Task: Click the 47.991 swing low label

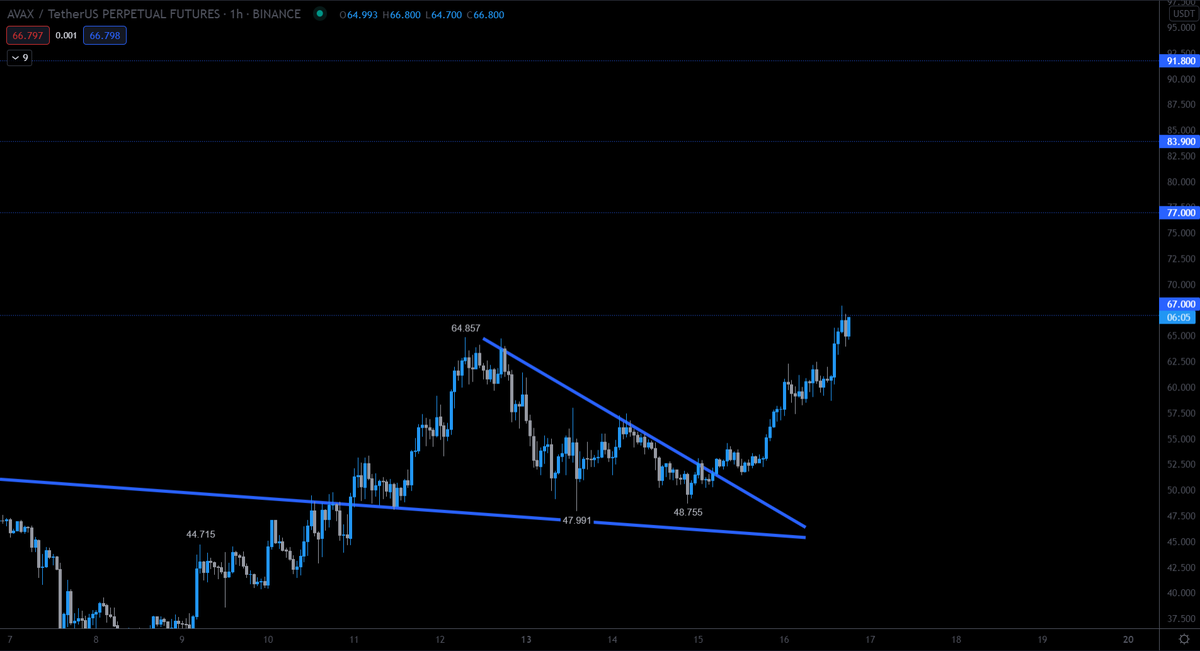Action: pyautogui.click(x=578, y=521)
